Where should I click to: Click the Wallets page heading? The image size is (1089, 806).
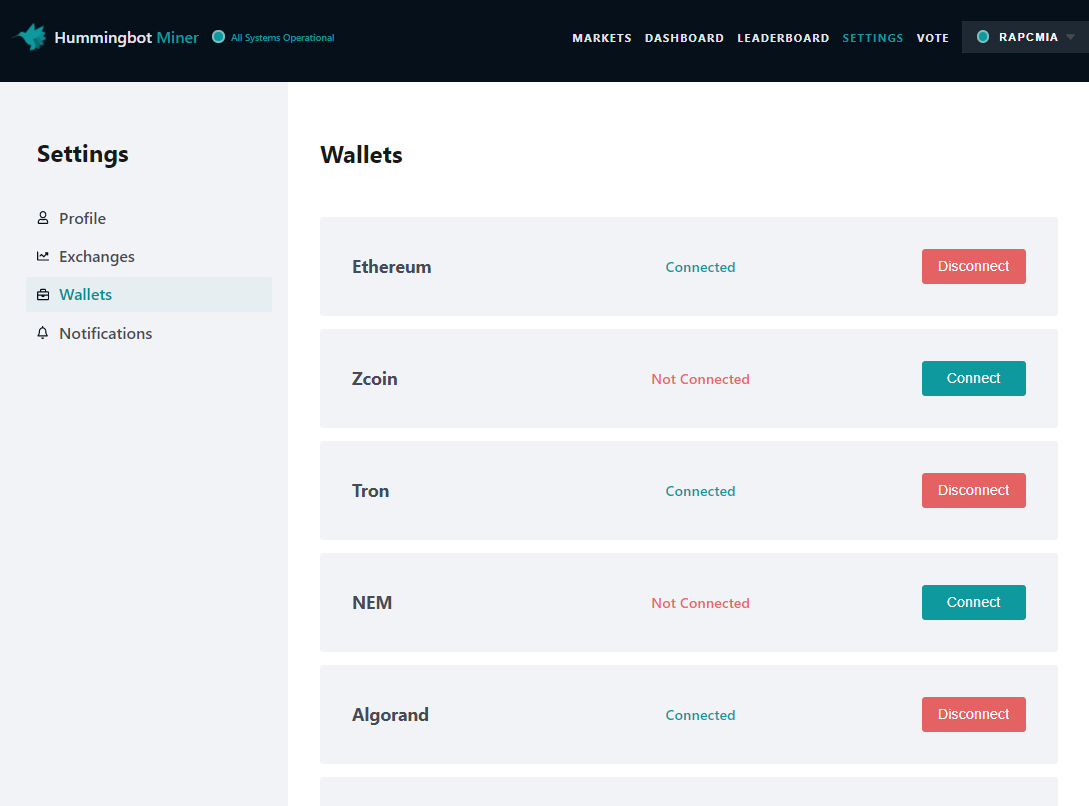361,155
